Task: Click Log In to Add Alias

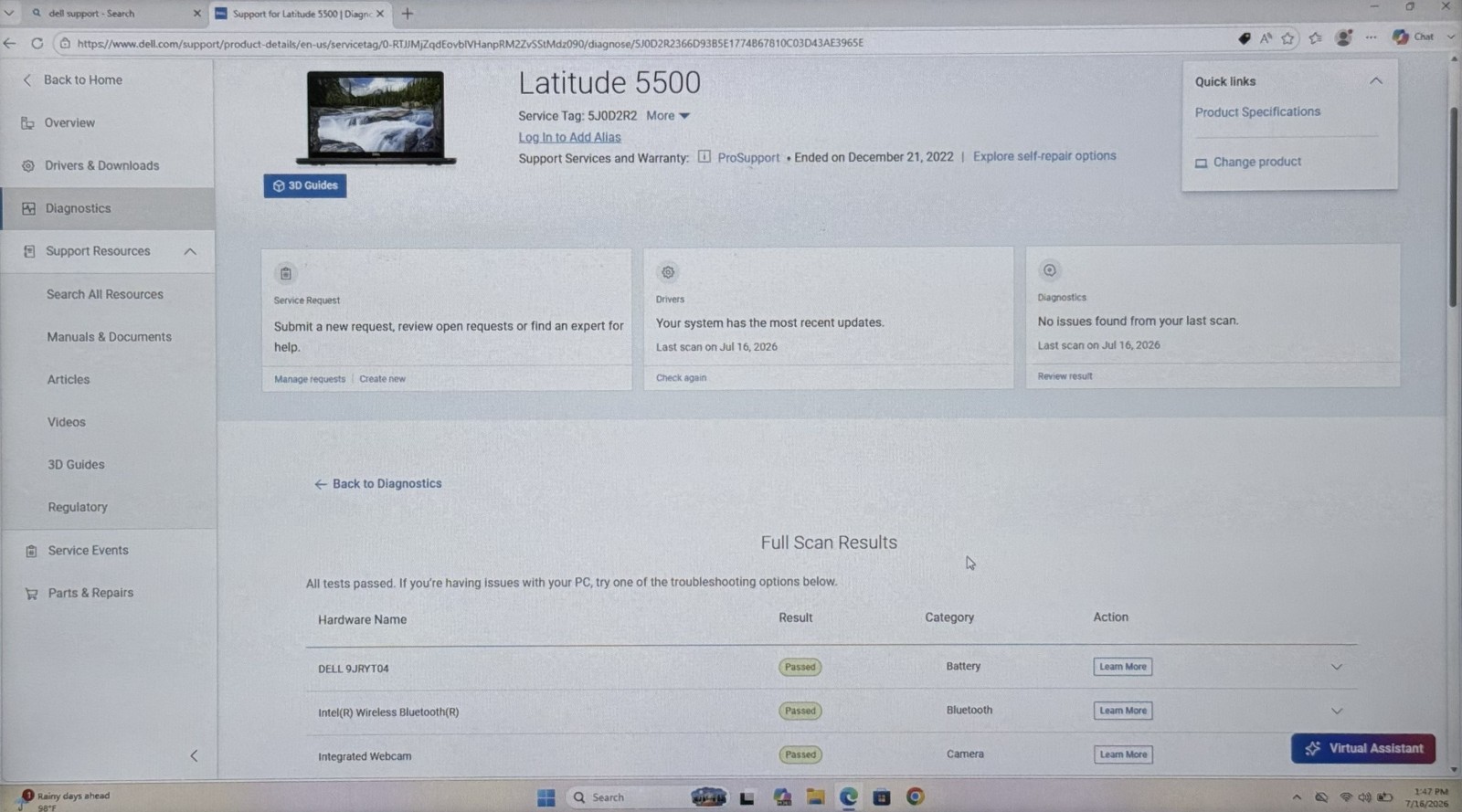Action: pos(569,137)
